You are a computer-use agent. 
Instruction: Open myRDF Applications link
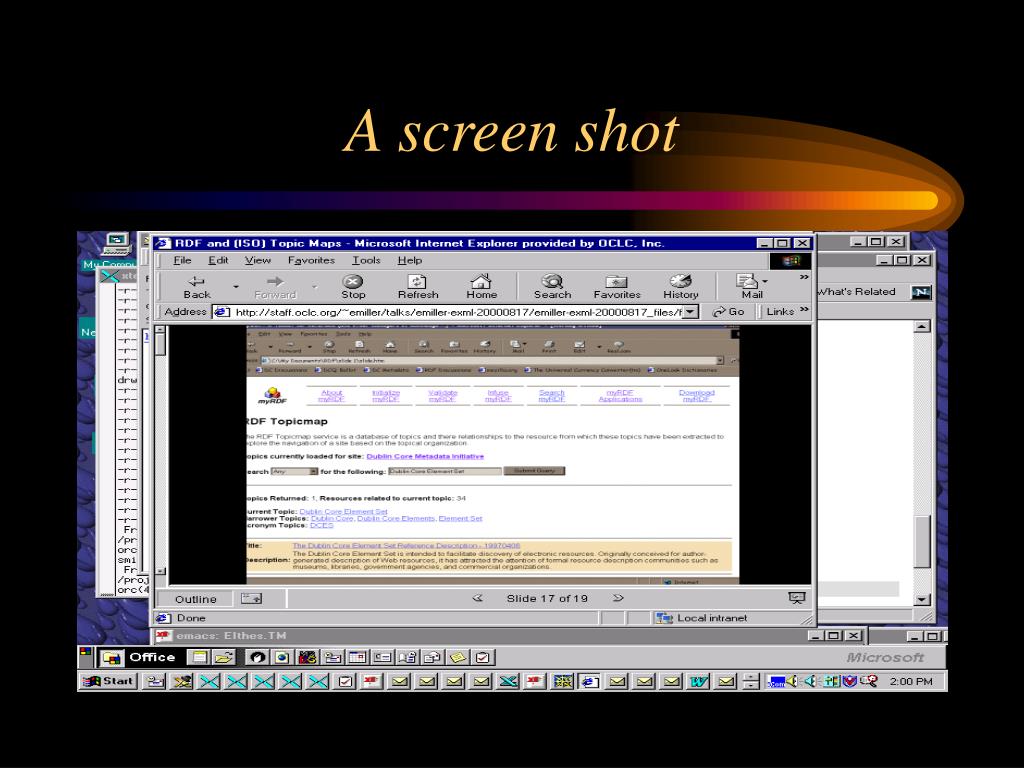pos(620,395)
